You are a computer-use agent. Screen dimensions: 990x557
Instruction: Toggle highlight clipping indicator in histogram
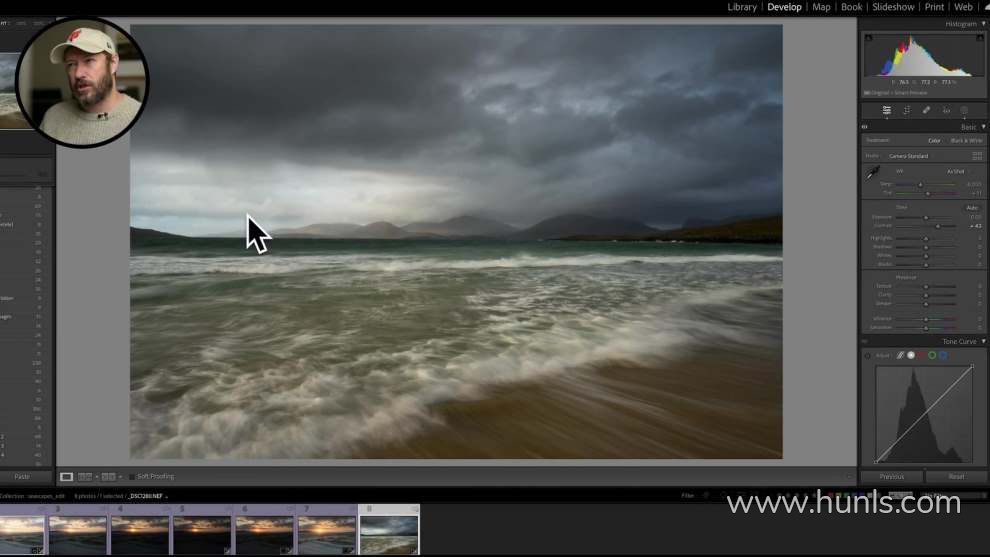[980, 38]
